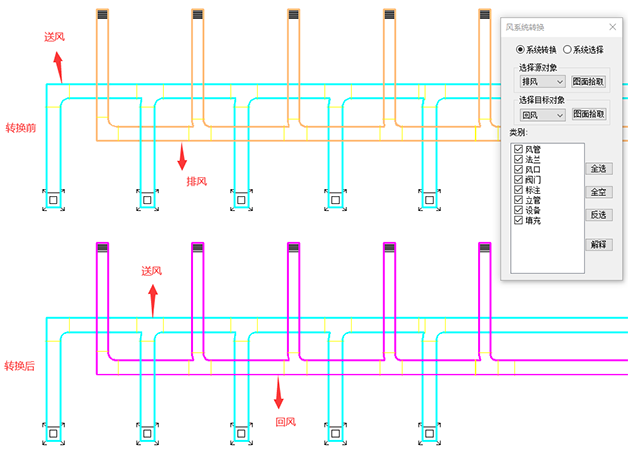The height and width of the screenshot is (451, 634).
Task: Toggle the 立管 checkbox
Action: (518, 200)
